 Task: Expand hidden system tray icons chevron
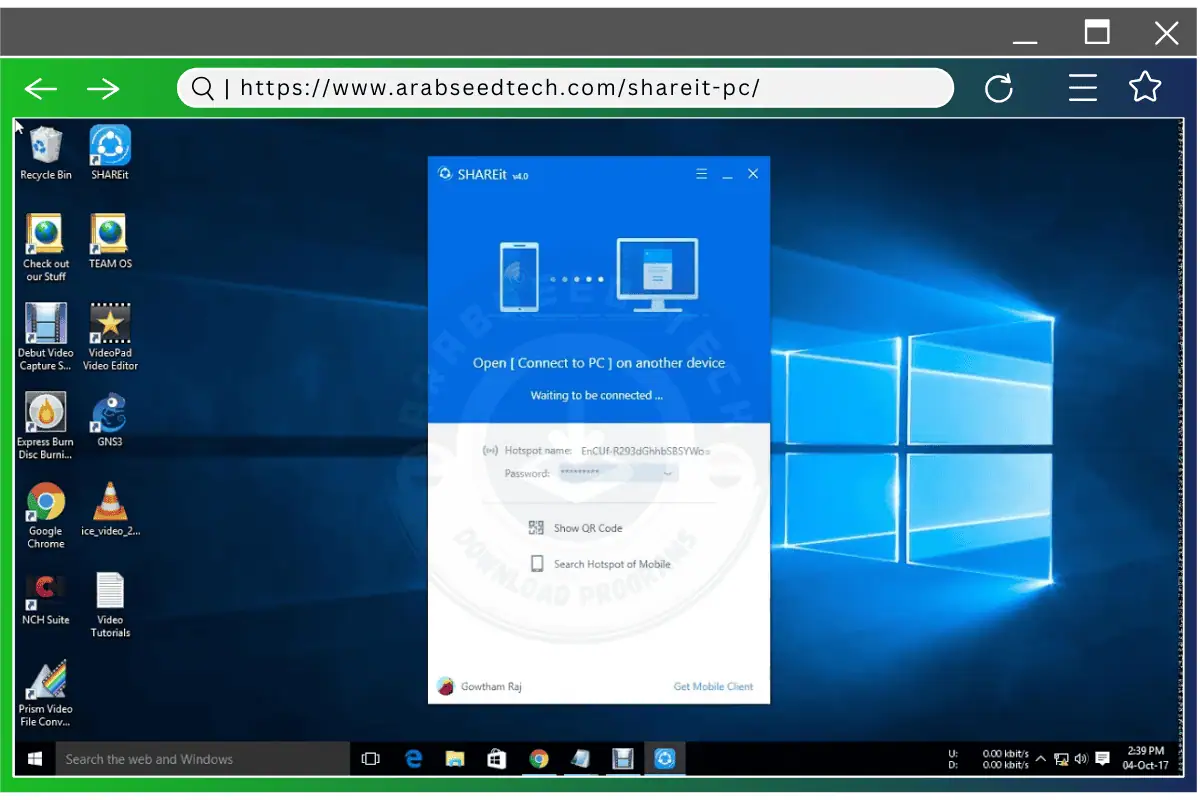(x=1041, y=759)
